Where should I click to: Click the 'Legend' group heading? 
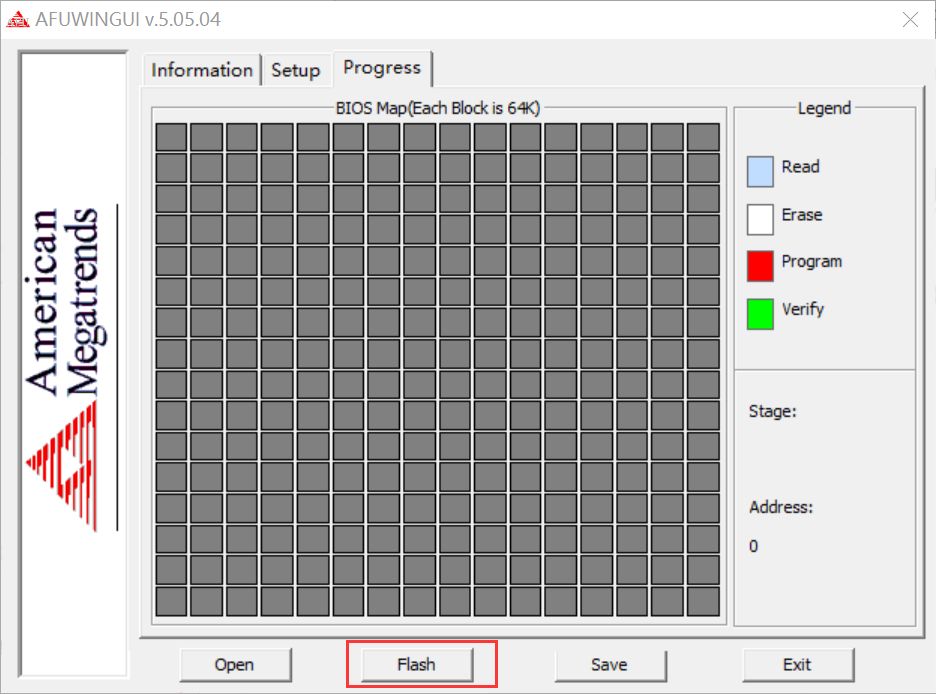click(x=824, y=108)
